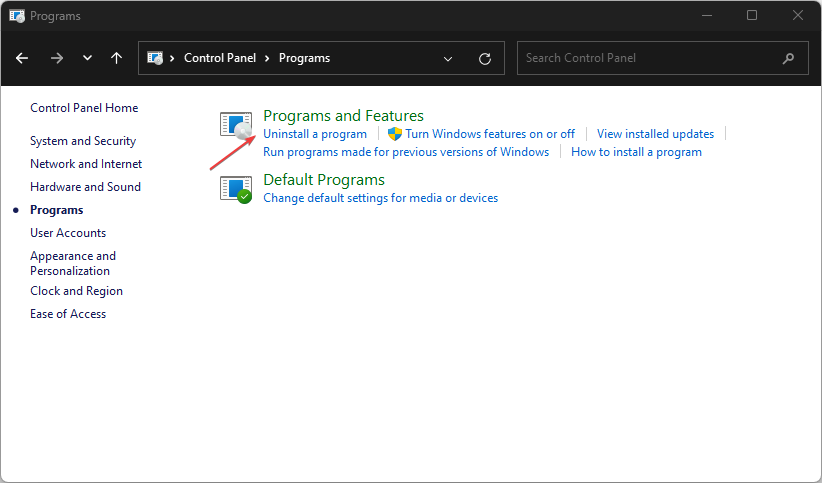Expand chevron before Control Panel breadcrumb
Image resolution: width=822 pixels, height=483 pixels.
point(172,58)
